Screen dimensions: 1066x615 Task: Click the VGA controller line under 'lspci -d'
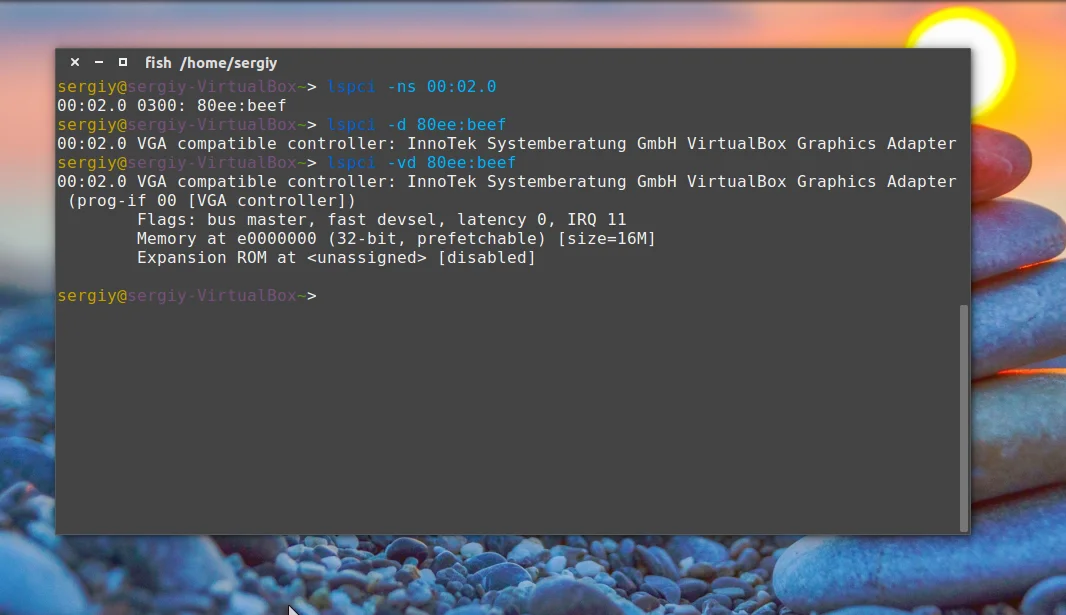point(506,143)
